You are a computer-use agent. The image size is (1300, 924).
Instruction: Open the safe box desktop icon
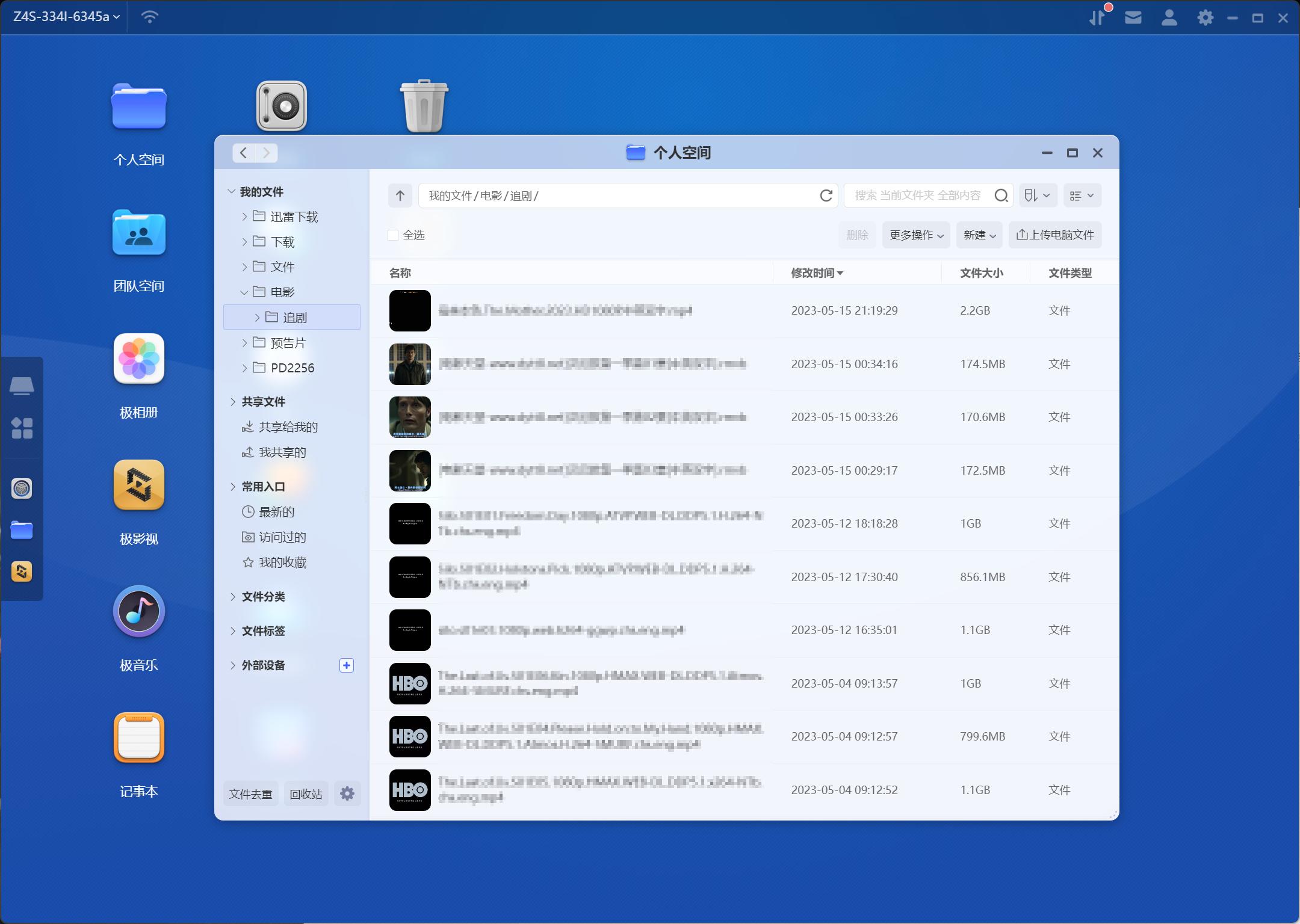[x=282, y=106]
